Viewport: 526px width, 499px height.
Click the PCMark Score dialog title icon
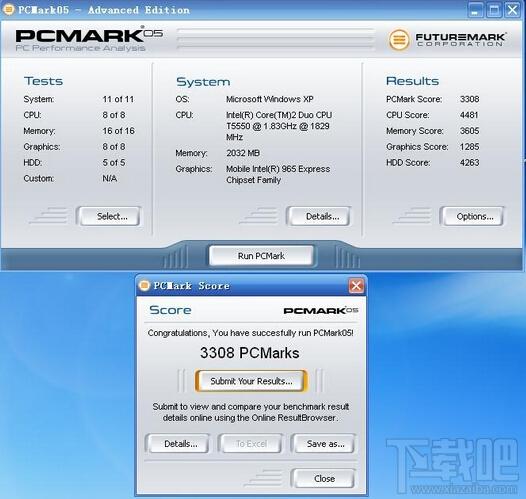pos(144,285)
